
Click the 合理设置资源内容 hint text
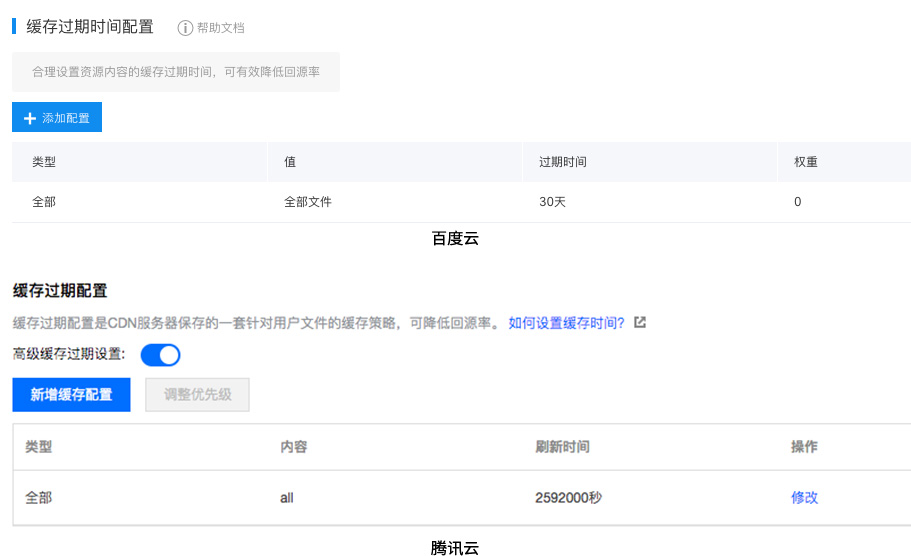click(176, 72)
